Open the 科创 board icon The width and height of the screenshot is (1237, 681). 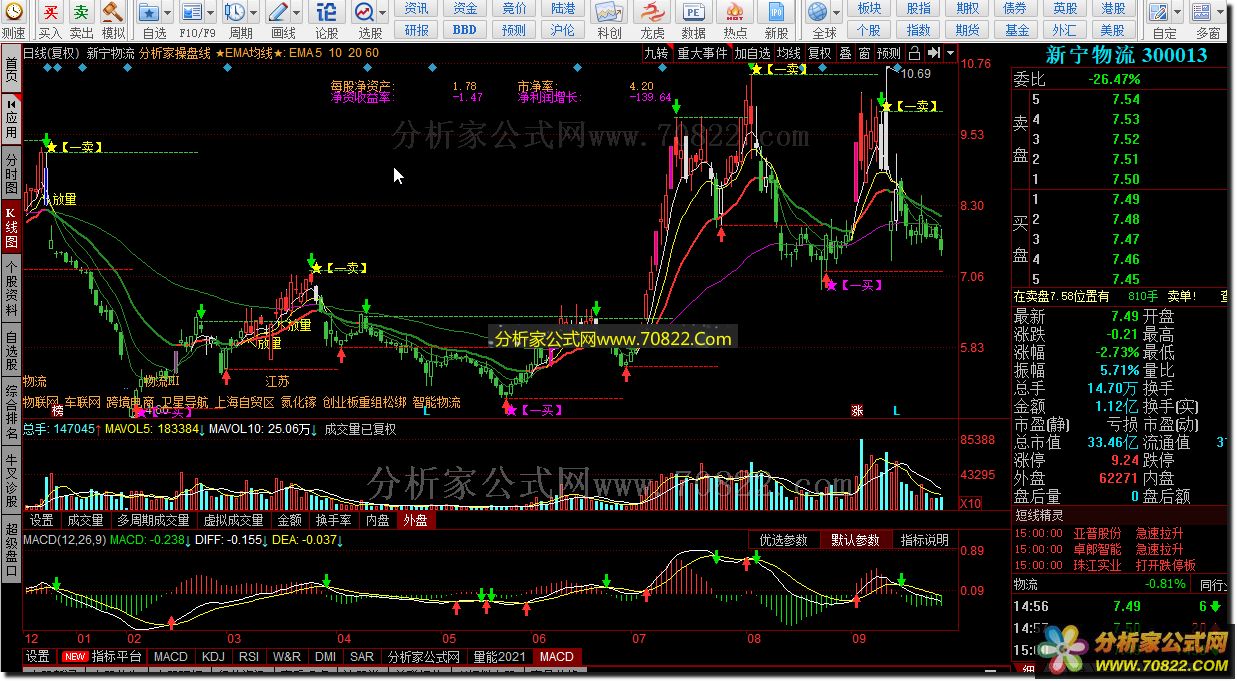tap(608, 13)
